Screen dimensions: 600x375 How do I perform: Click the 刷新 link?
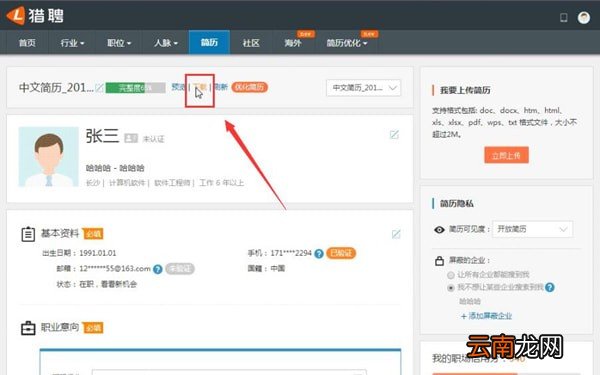pyautogui.click(x=221, y=87)
